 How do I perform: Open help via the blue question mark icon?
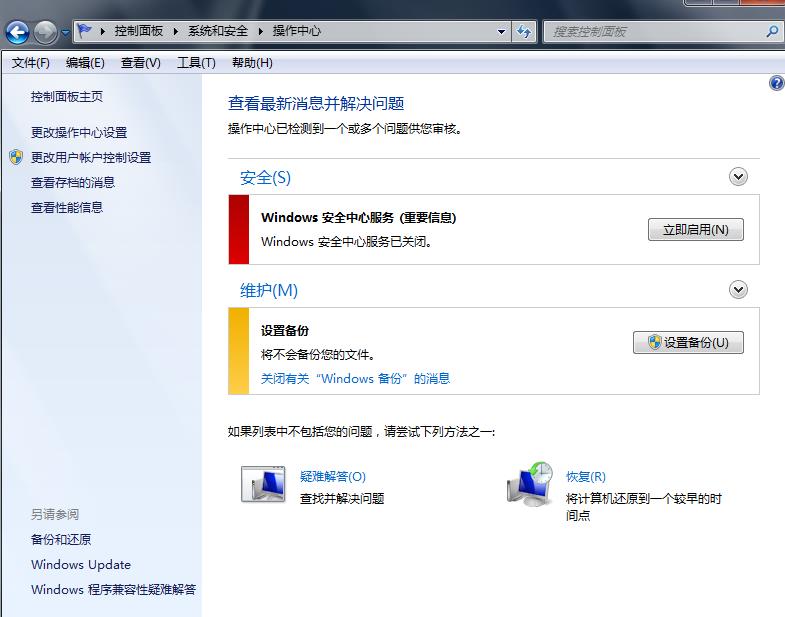776,83
